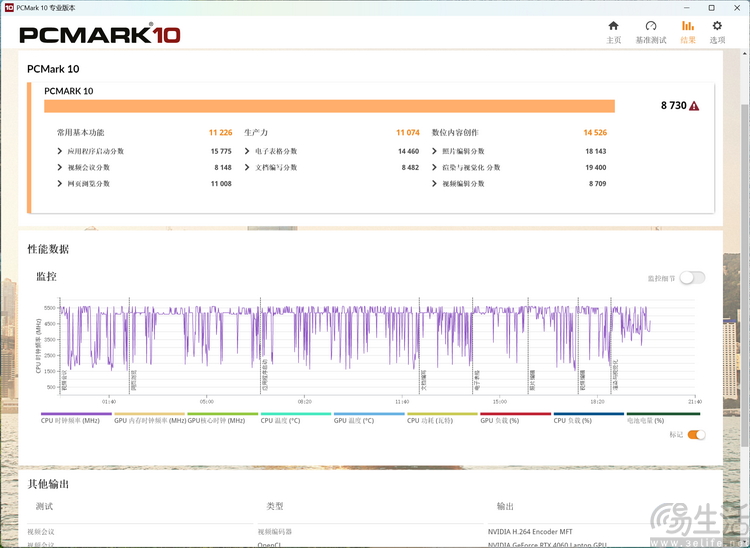This screenshot has height=548, width=750.
Task: Toggle the yellow CPU 功耗 (瓦特) legend
Action: coord(442,418)
